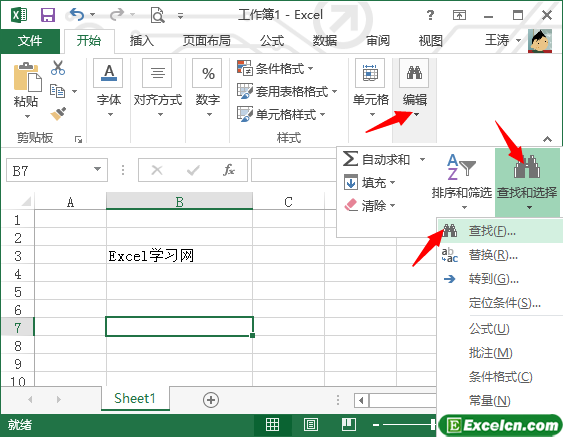The image size is (563, 437).
Task: Click the horizontal scrollbar left arrow
Action: click(x=361, y=400)
